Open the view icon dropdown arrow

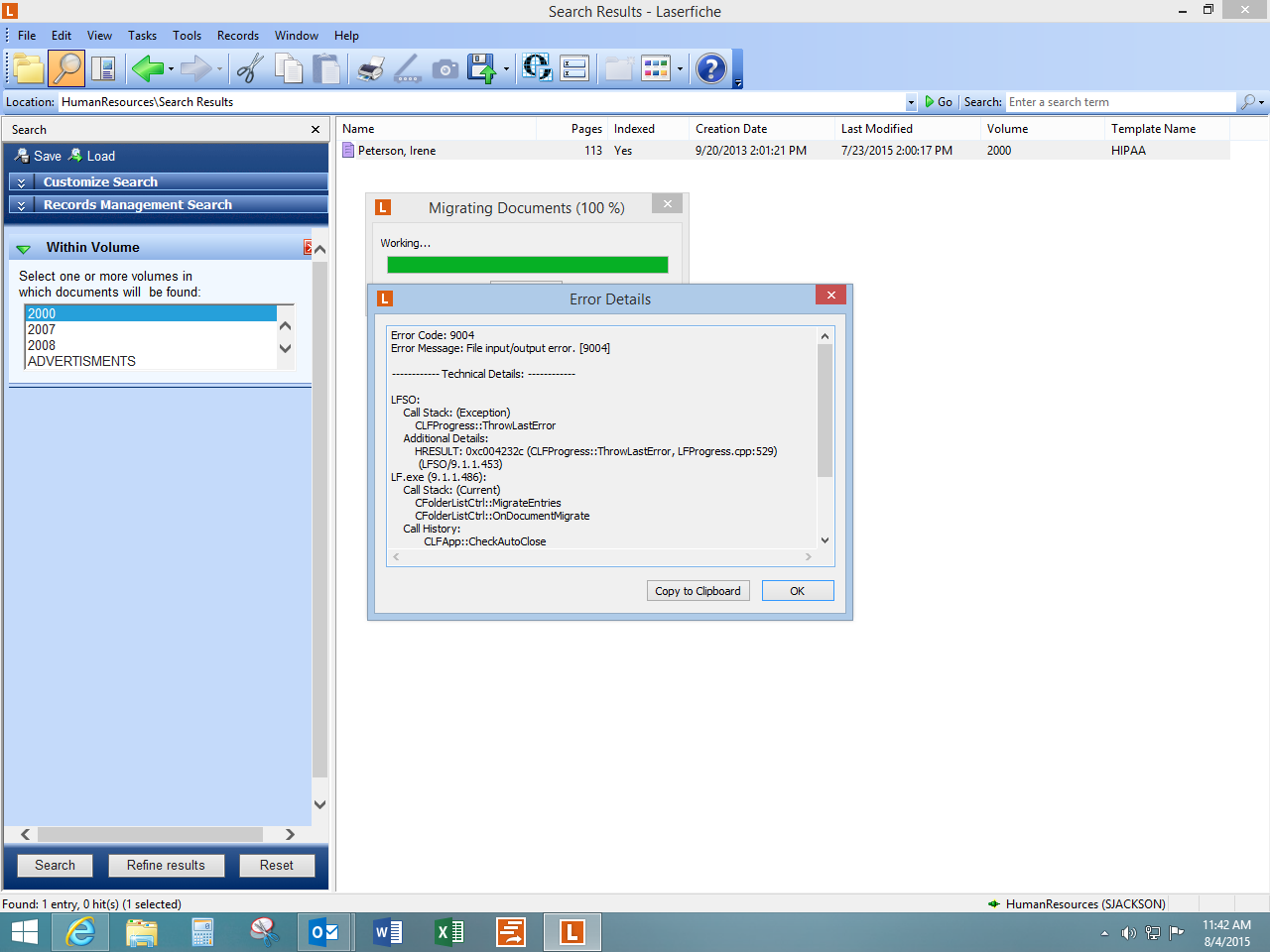point(680,69)
